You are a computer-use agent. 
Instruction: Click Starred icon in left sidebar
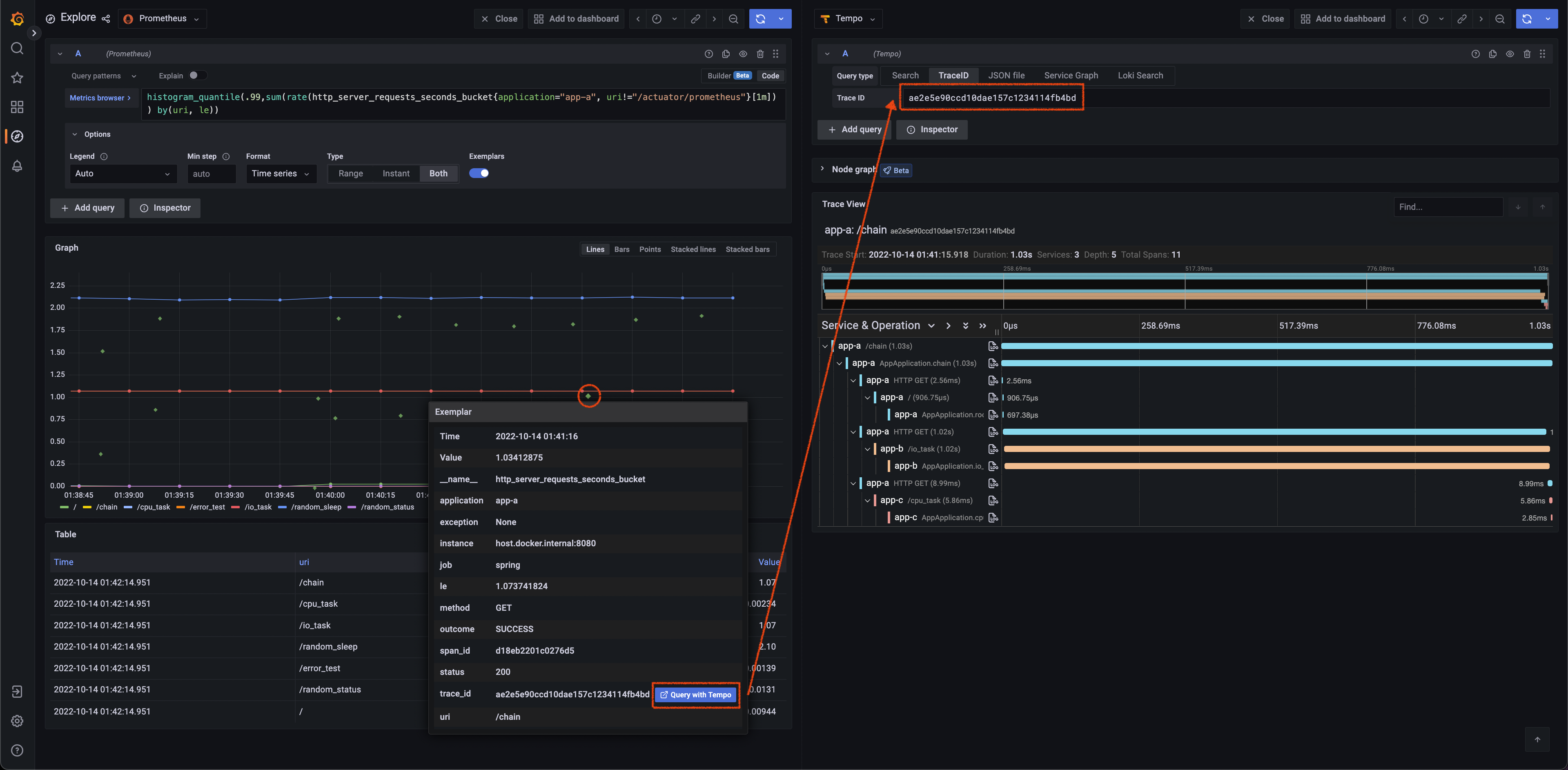click(17, 78)
